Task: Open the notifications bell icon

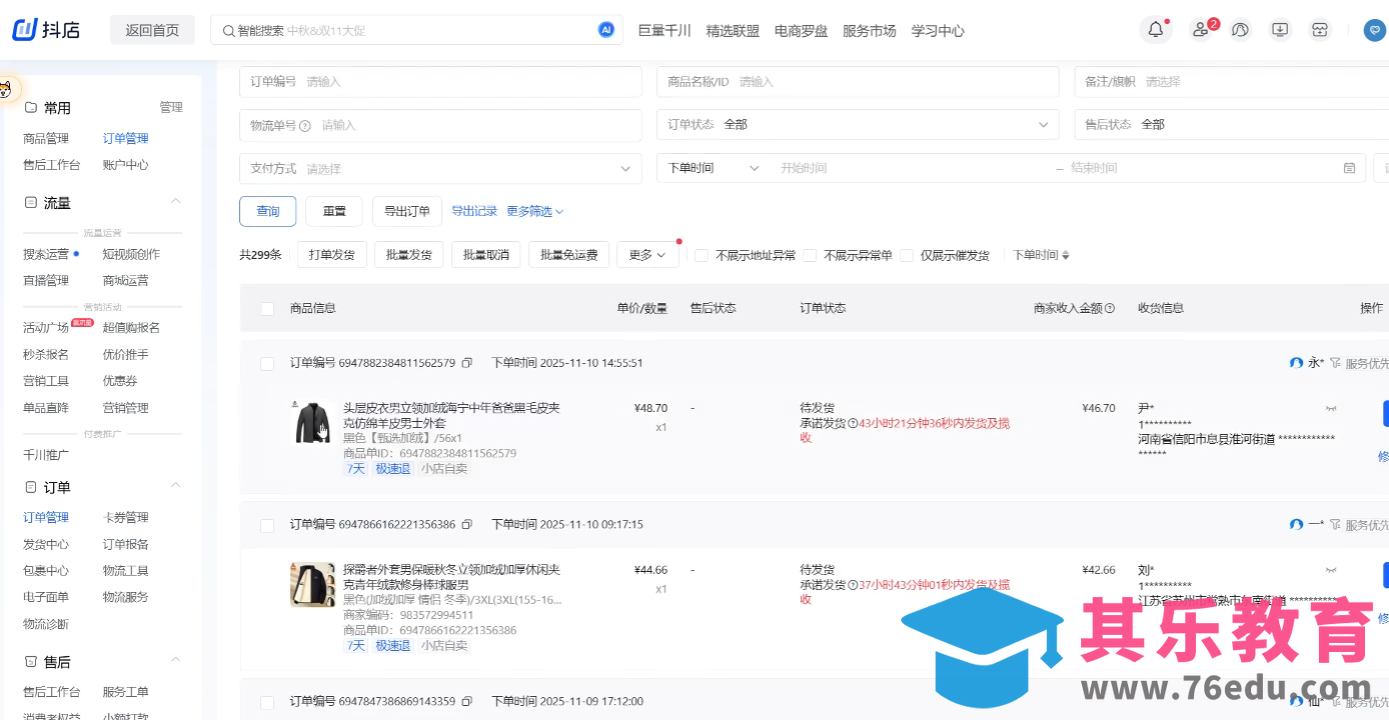Action: point(1155,30)
